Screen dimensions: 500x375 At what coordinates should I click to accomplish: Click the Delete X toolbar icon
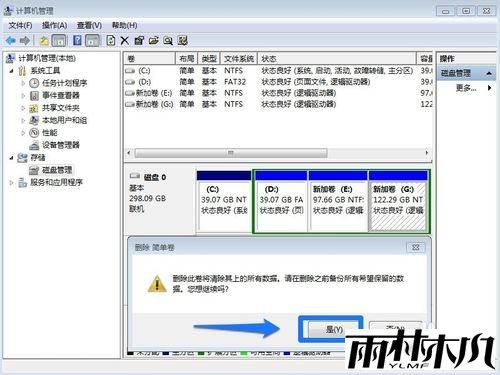[x=125, y=41]
